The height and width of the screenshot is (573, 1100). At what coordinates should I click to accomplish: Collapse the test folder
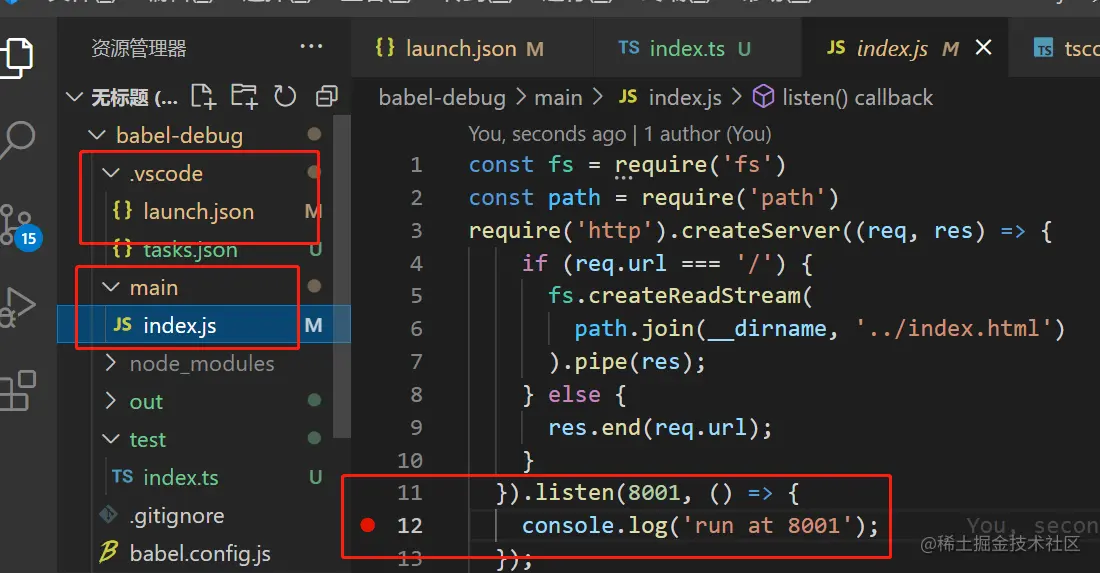(111, 439)
